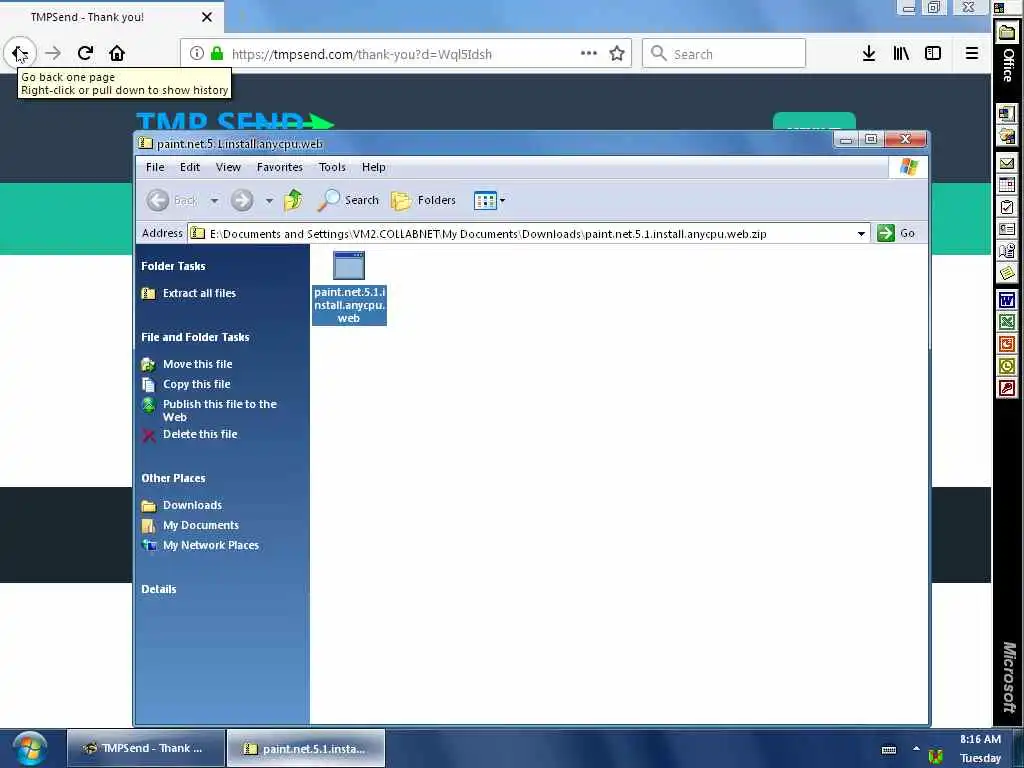Open Help menu in zip window
This screenshot has width=1024, height=768.
pyautogui.click(x=374, y=167)
